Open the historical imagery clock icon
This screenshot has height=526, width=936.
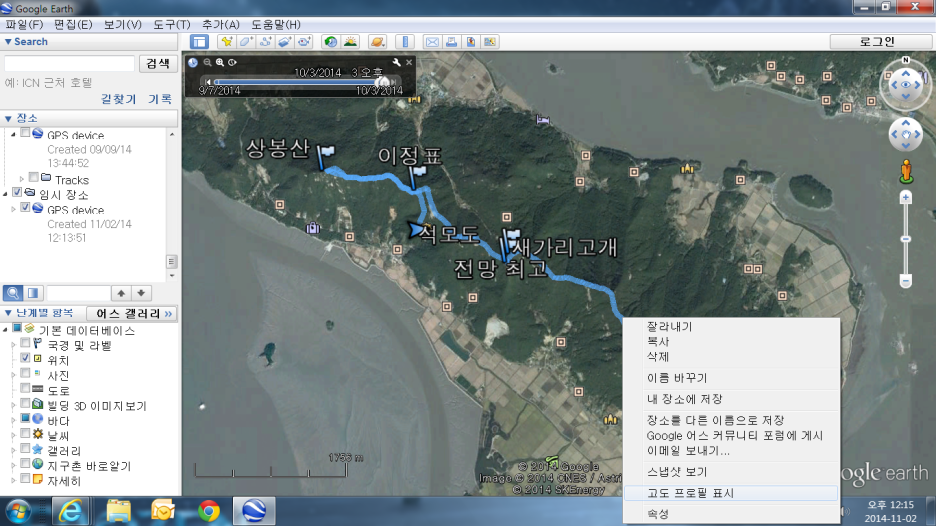point(330,42)
